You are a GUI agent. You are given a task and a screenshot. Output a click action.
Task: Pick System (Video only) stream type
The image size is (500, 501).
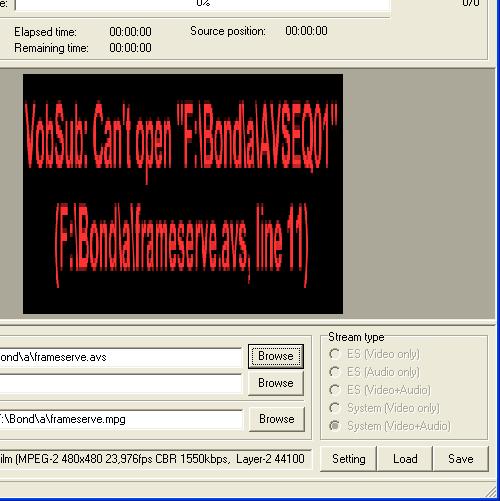point(384,408)
